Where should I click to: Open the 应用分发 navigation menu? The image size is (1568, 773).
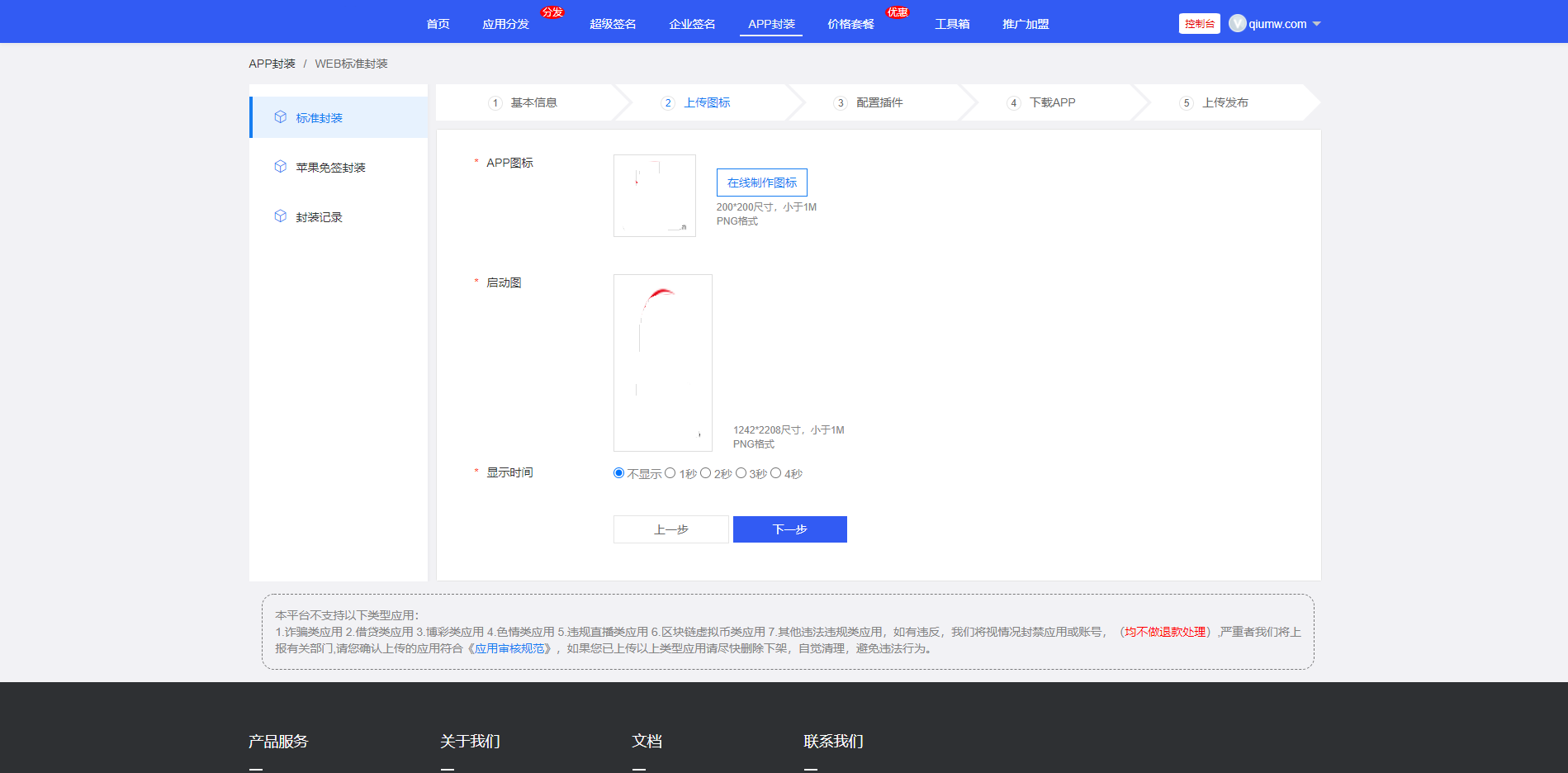(x=505, y=24)
